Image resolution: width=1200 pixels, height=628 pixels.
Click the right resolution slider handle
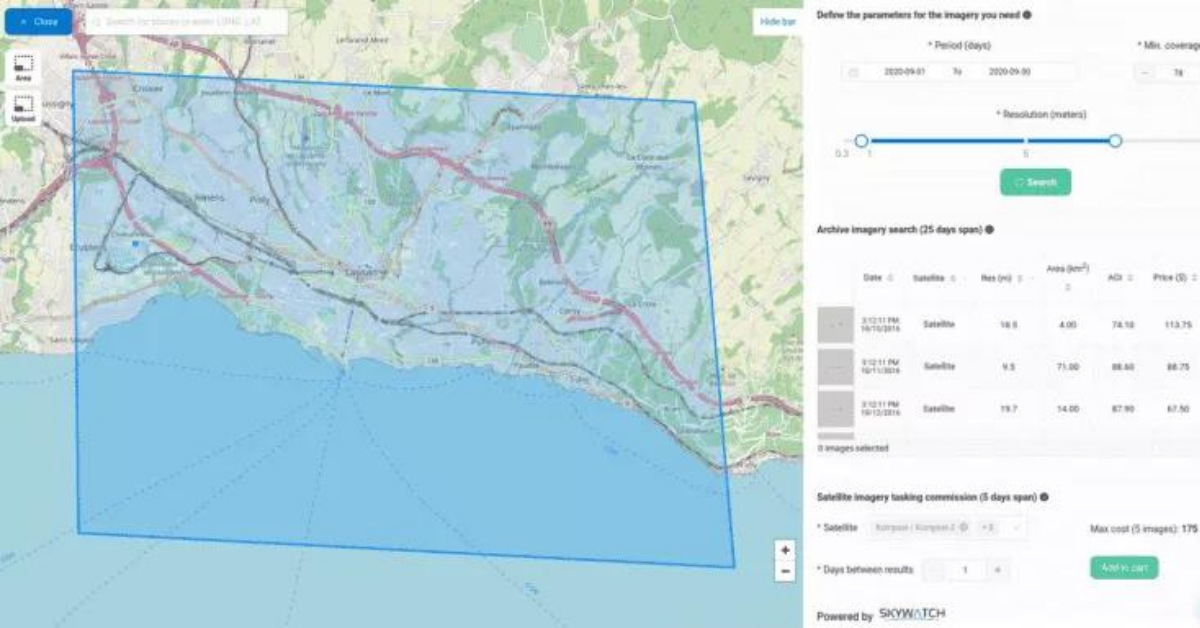1115,141
